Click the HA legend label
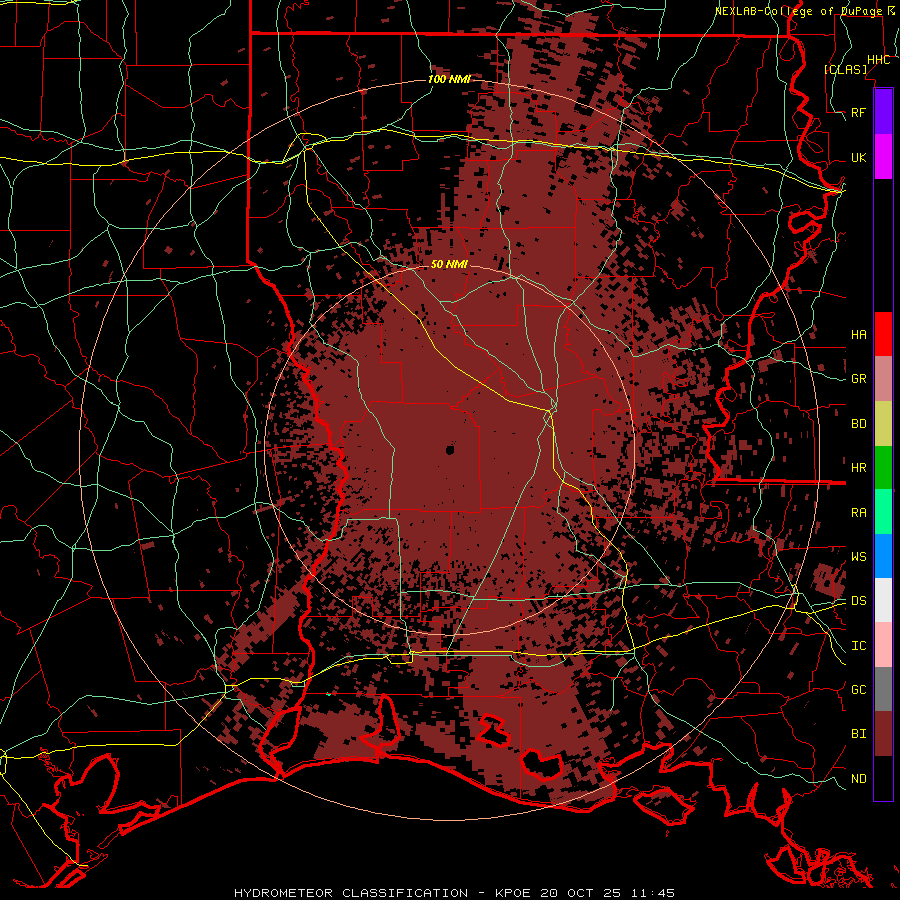The image size is (900, 900). click(x=858, y=334)
